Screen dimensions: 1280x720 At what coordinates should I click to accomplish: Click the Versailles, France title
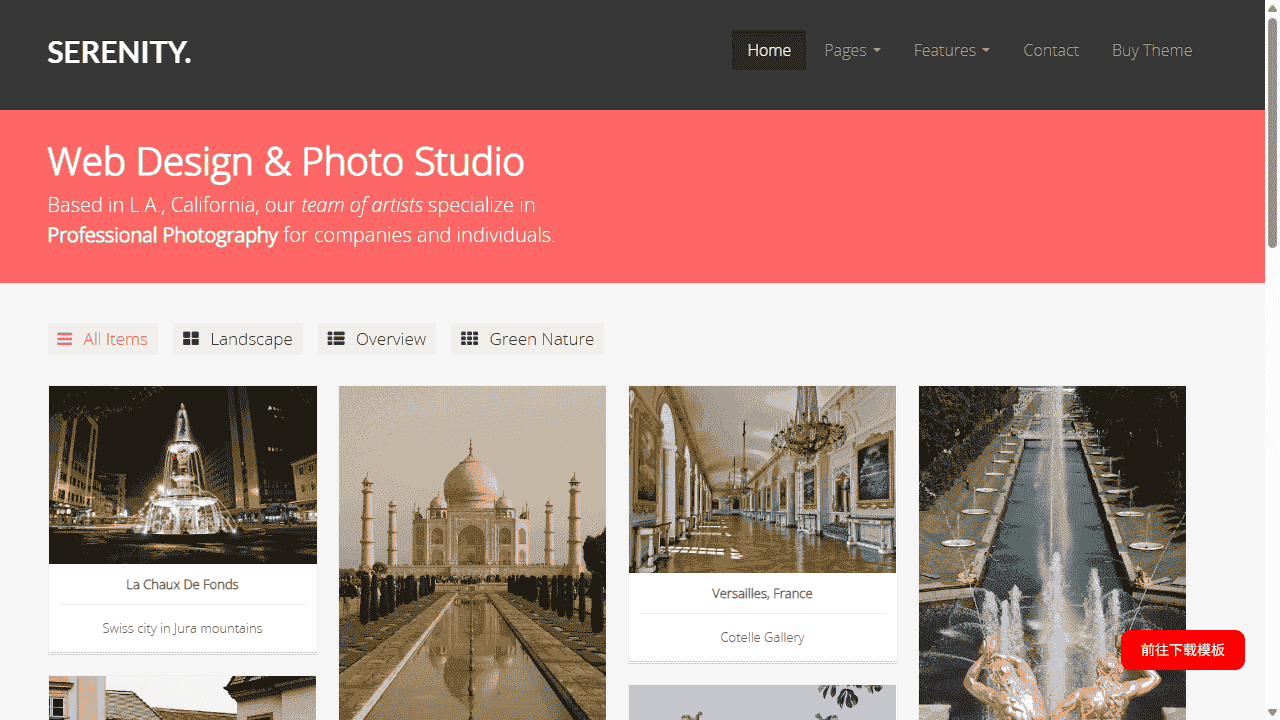(762, 593)
